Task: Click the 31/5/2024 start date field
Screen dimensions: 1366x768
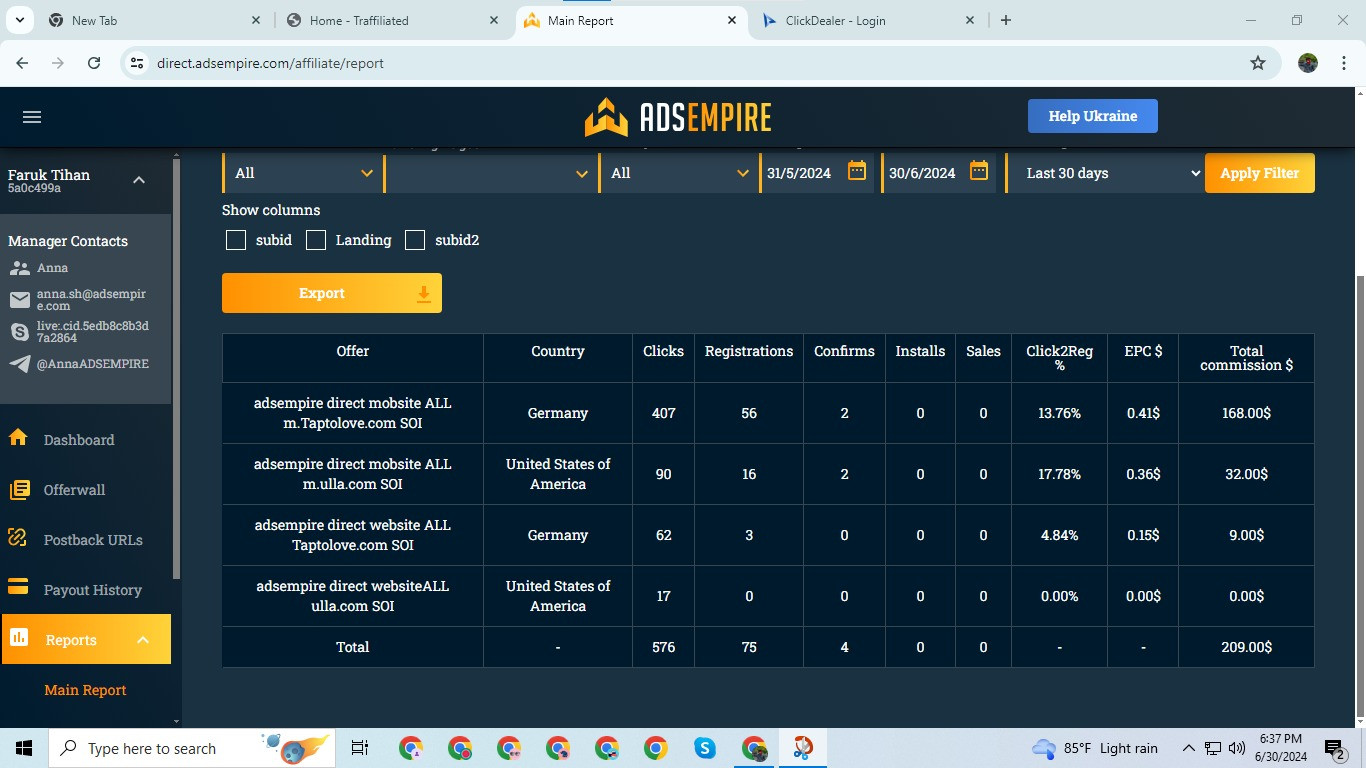Action: tap(818, 173)
